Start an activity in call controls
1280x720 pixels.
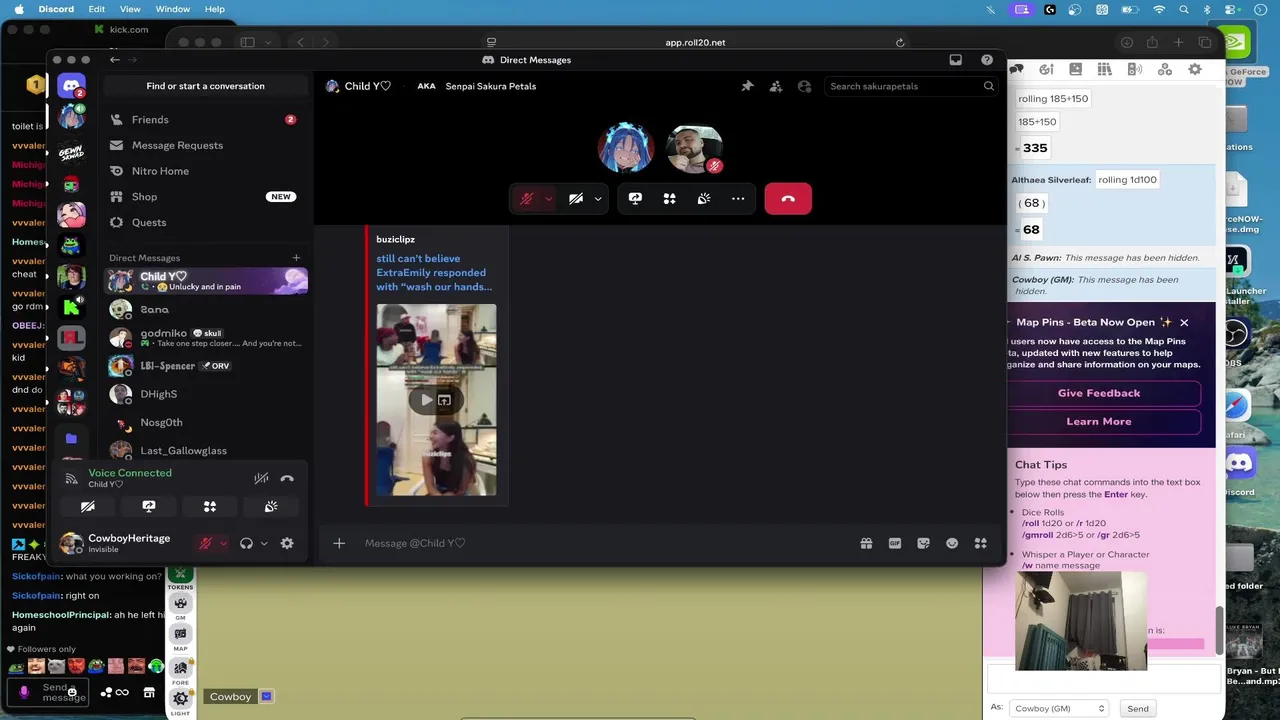coord(669,199)
